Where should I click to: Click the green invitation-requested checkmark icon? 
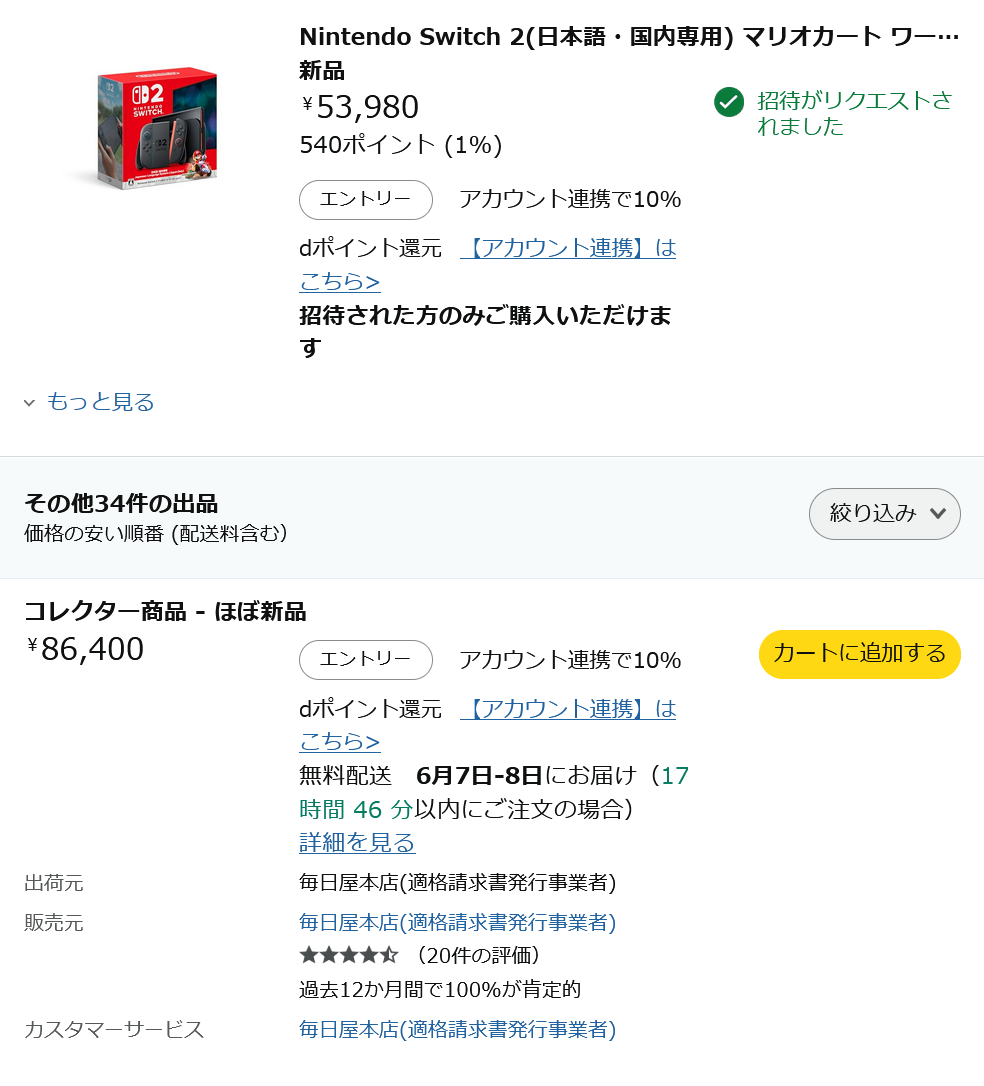point(729,102)
